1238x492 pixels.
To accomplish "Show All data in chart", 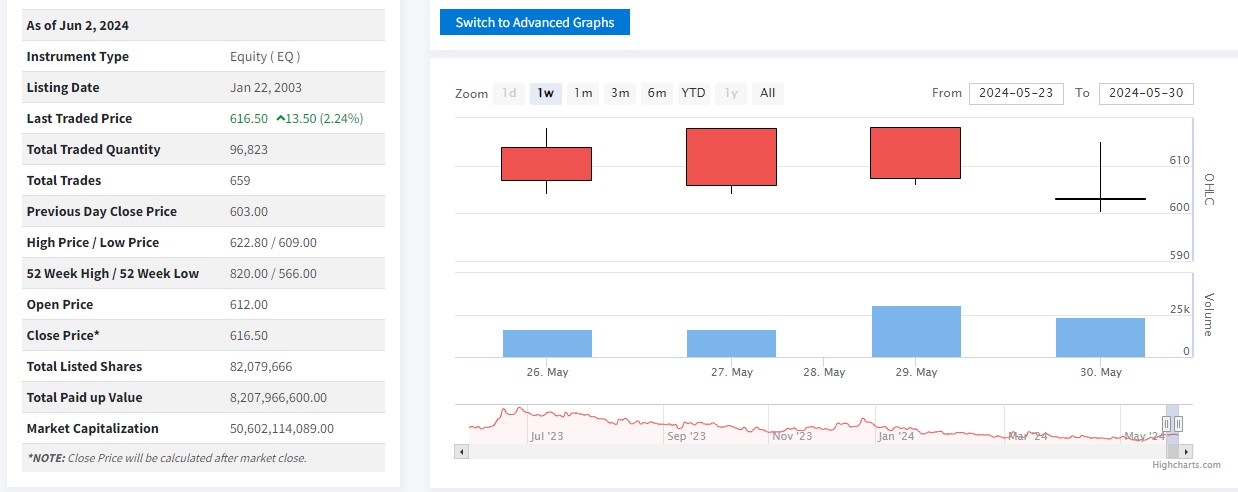I will tap(767, 93).
